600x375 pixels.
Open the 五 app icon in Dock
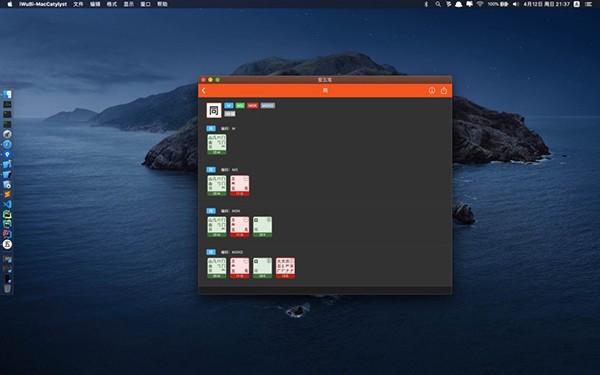(x=7, y=244)
